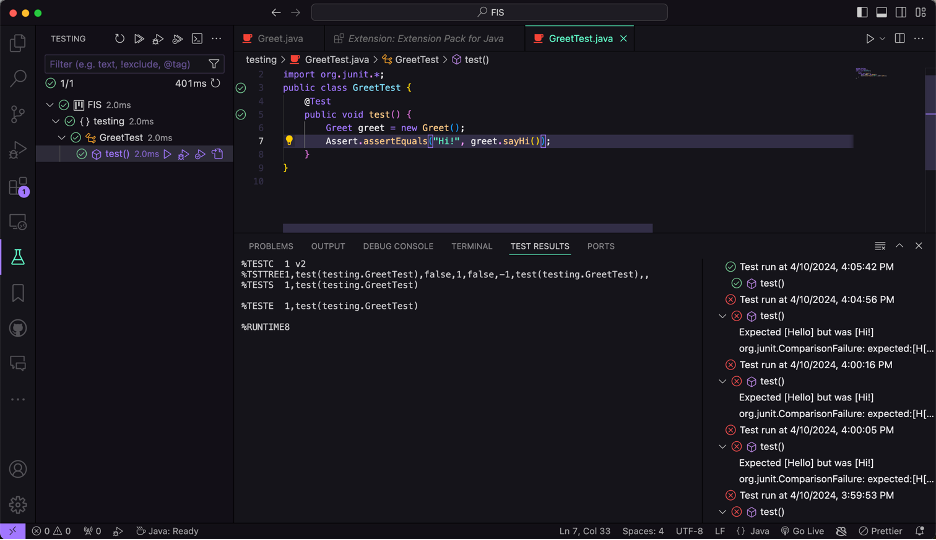
Task: Debug all tests in Testing toolbar
Action: 158,39
